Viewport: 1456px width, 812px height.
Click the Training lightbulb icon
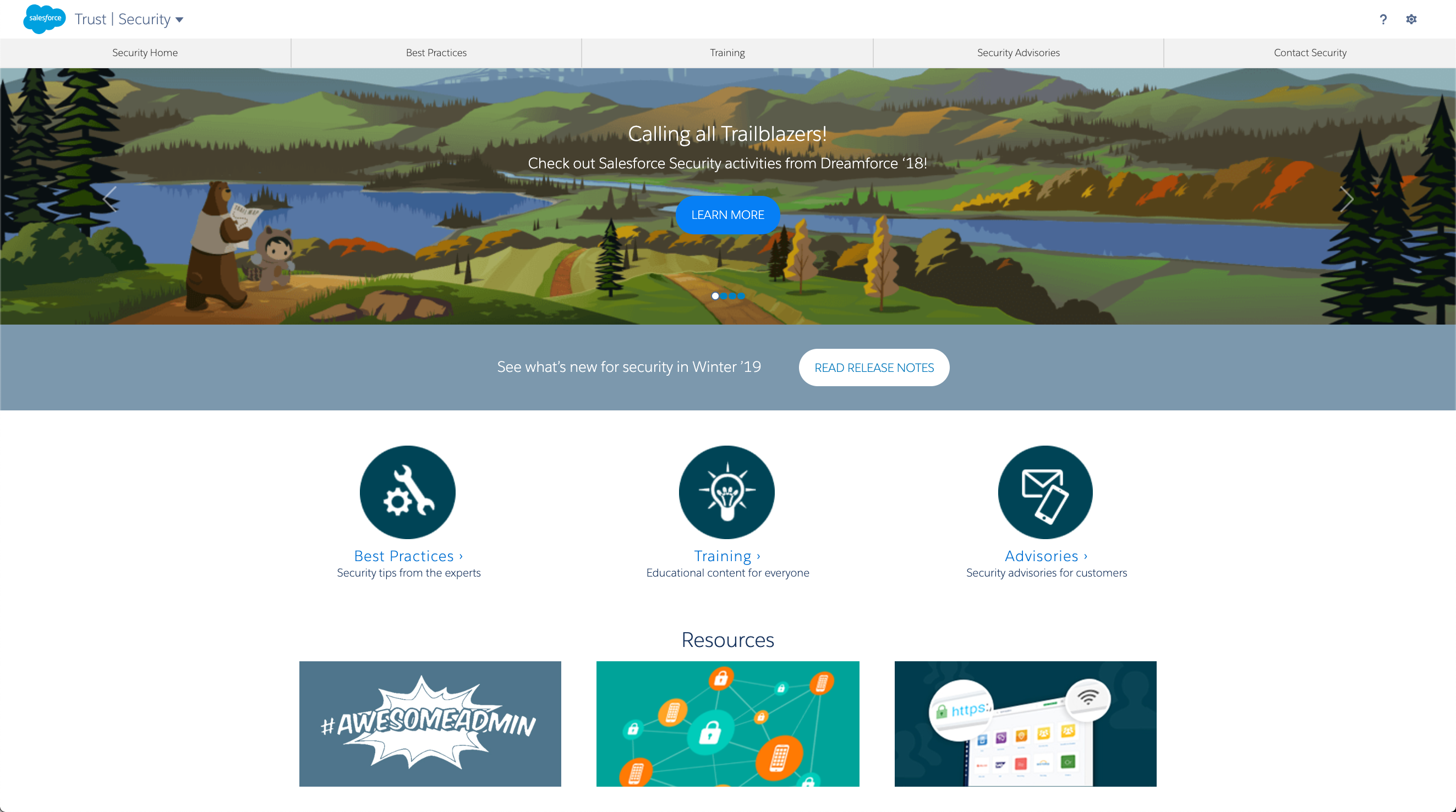(x=727, y=492)
